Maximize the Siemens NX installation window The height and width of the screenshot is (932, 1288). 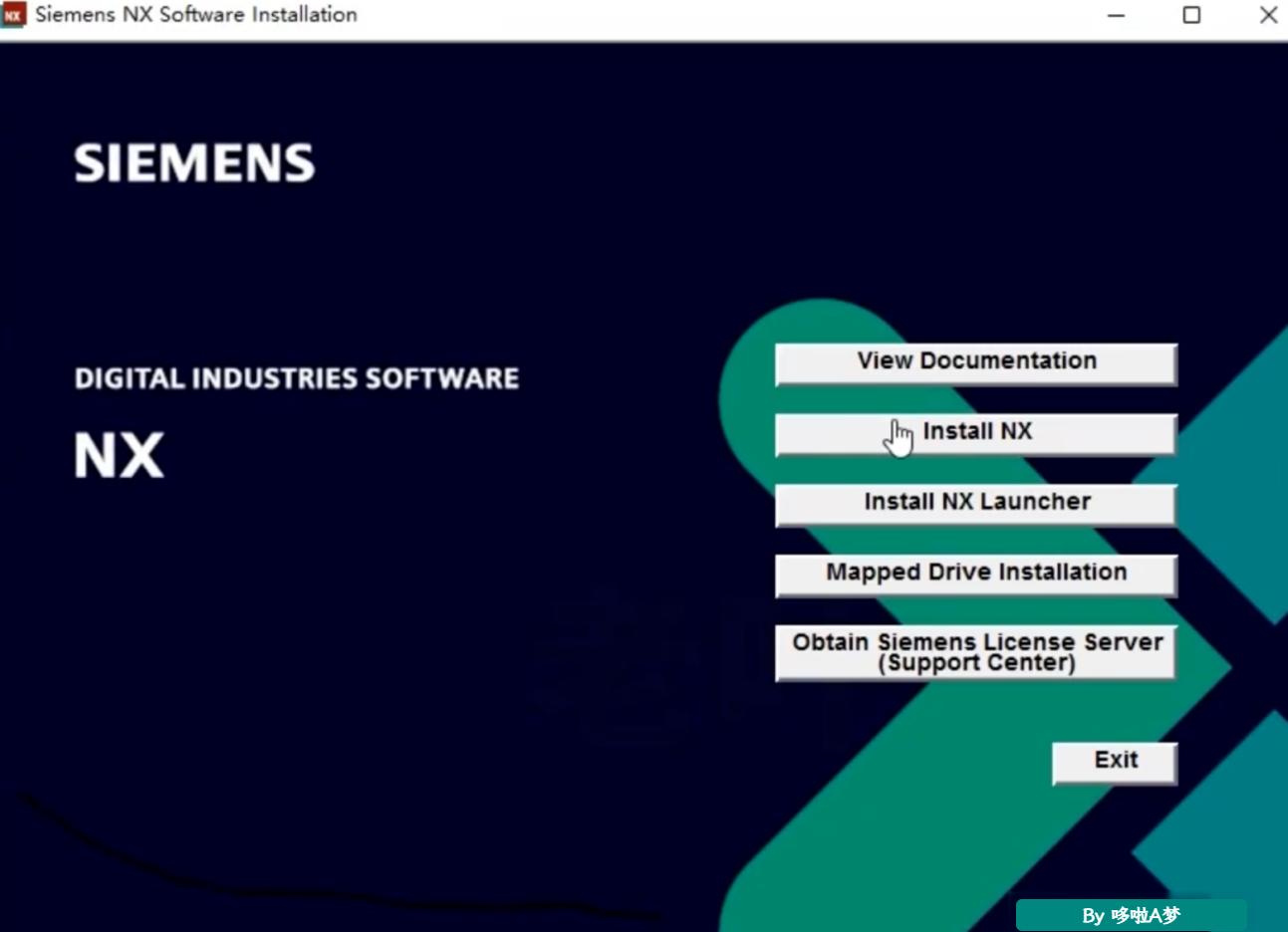(x=1191, y=15)
